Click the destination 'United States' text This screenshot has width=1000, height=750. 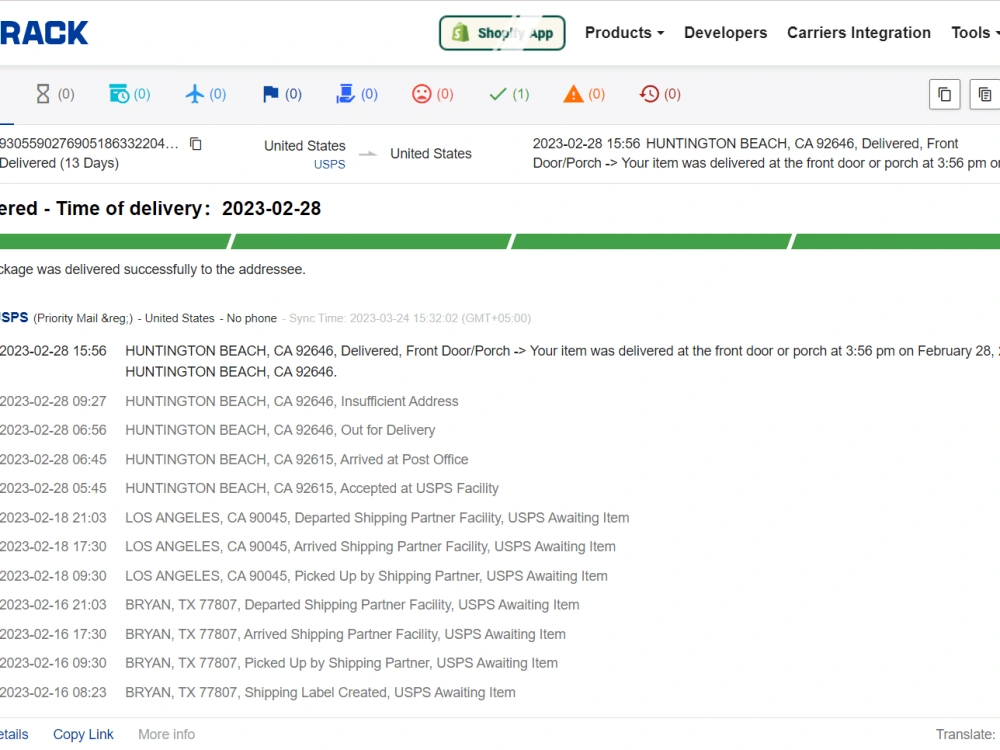pyautogui.click(x=431, y=154)
